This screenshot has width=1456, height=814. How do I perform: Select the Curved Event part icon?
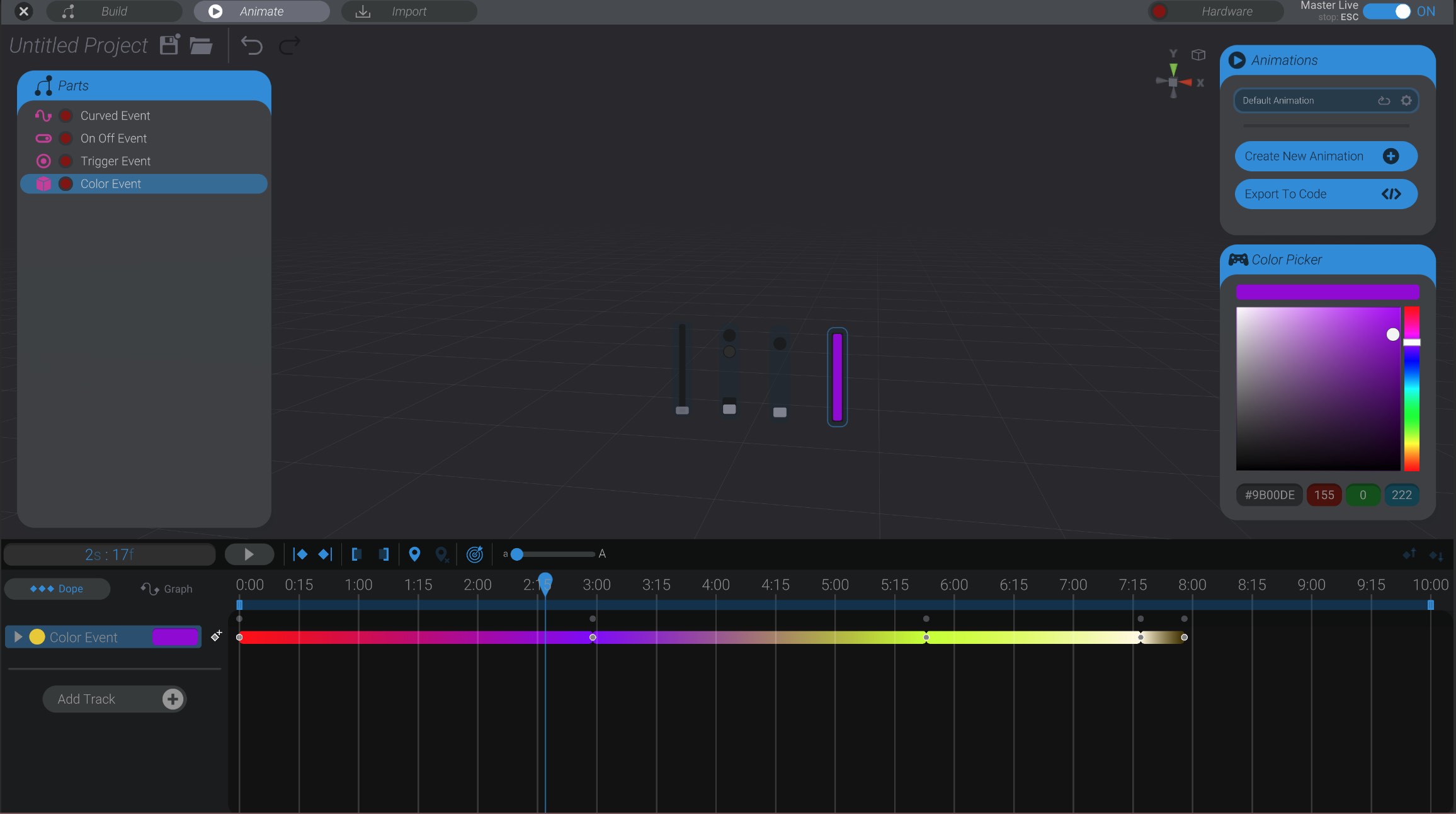[x=43, y=115]
